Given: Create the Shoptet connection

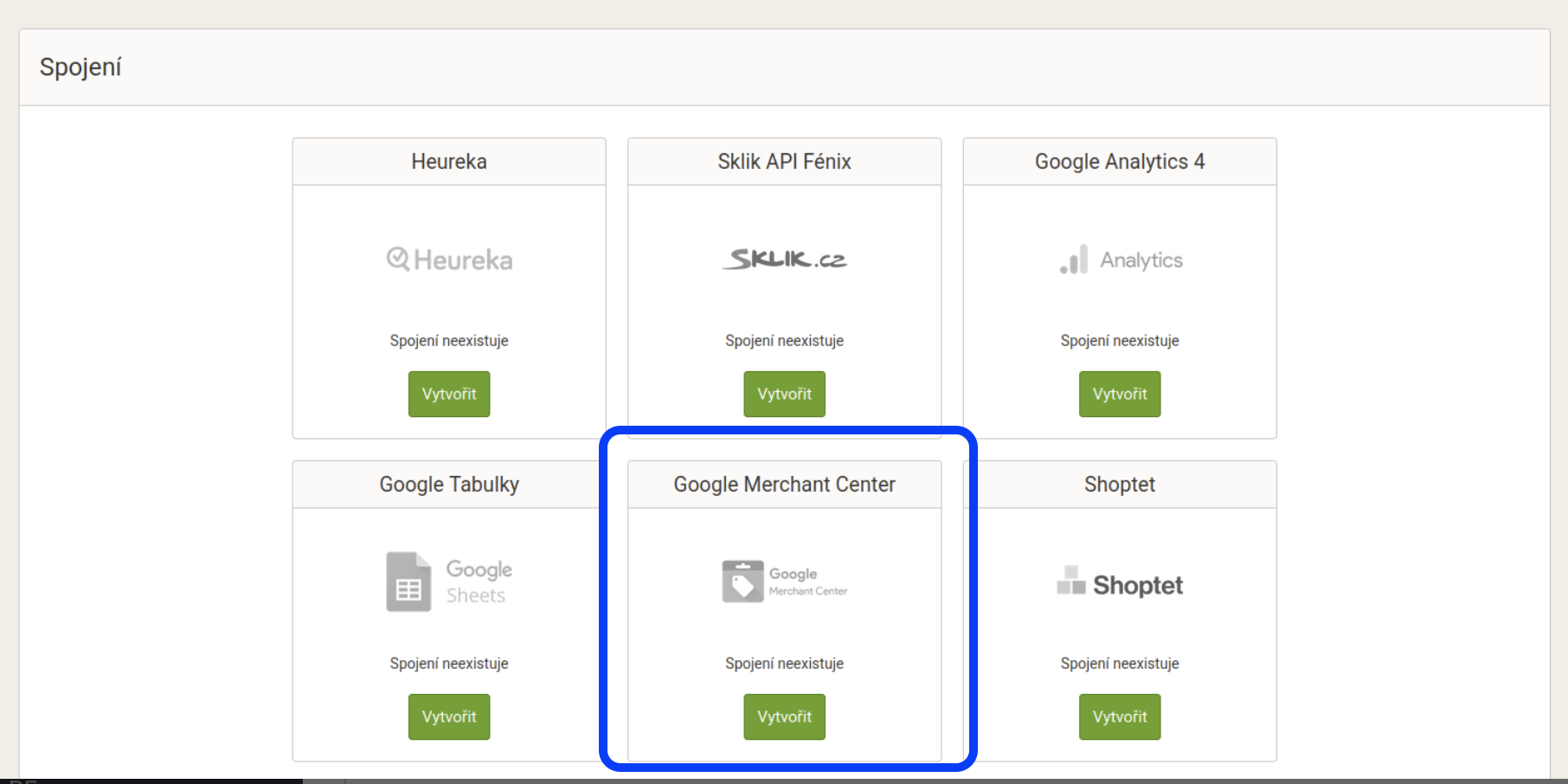Looking at the screenshot, I should pos(1120,717).
